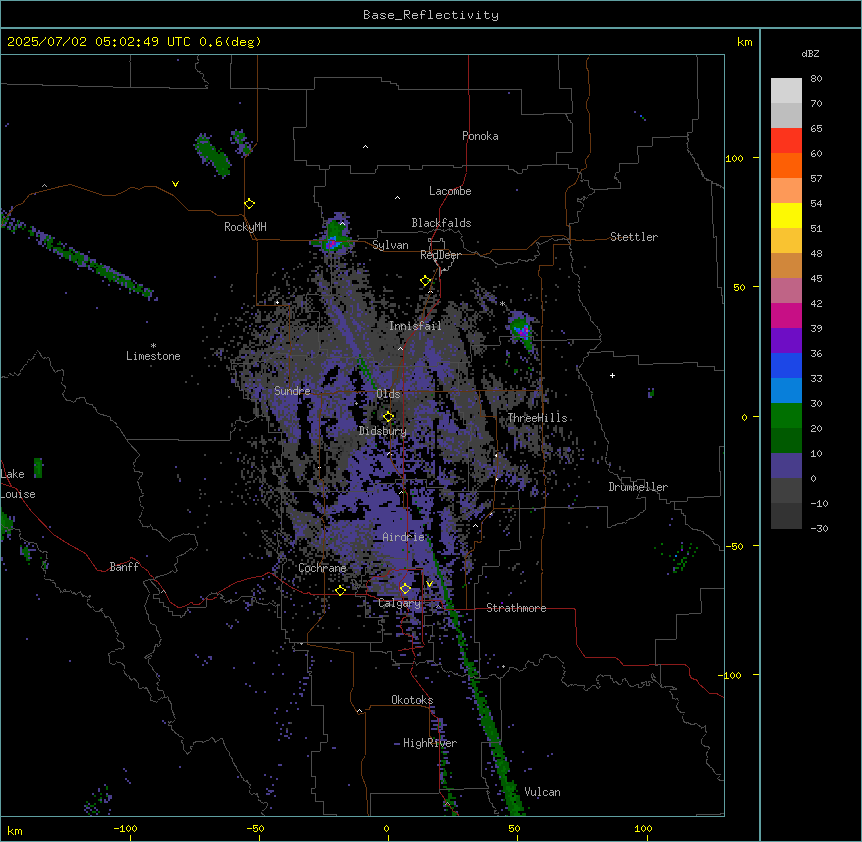Click the Lacombe label
Image resolution: width=862 pixels, height=842 pixels.
pos(450,191)
